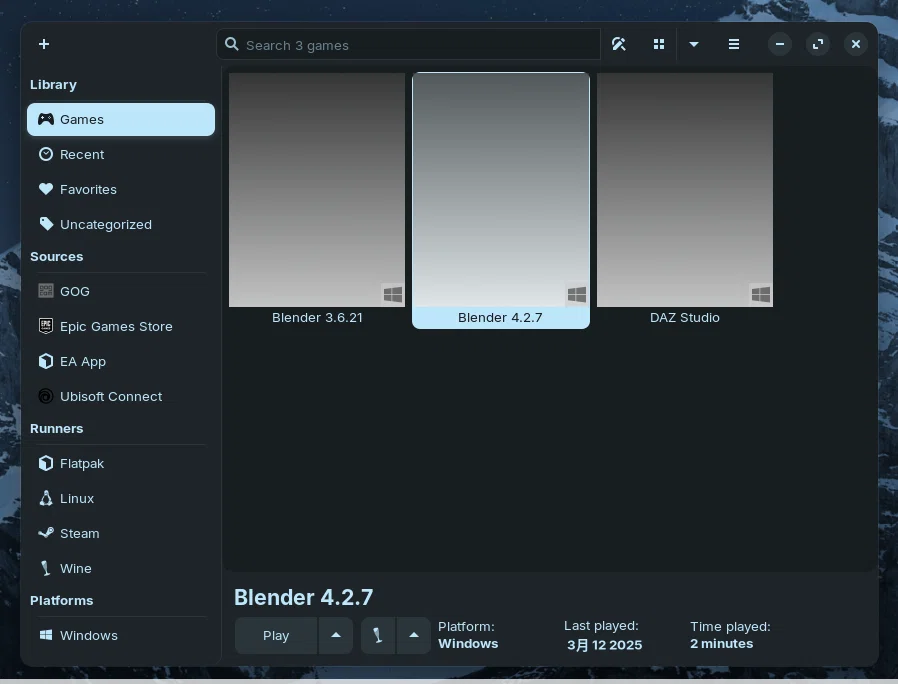
Task: Click the Blender 3.6.21 title label
Action: coord(317,317)
